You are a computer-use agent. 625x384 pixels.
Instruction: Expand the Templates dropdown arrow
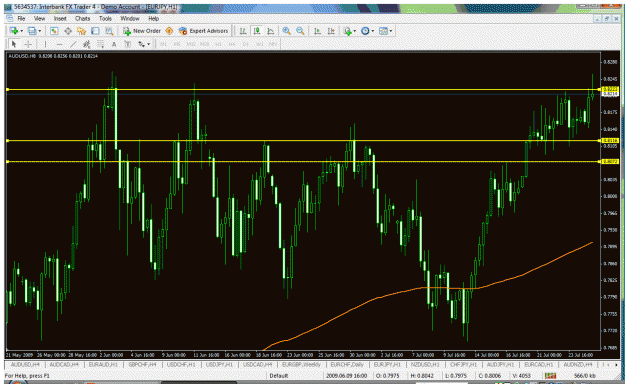pyautogui.click(x=391, y=31)
